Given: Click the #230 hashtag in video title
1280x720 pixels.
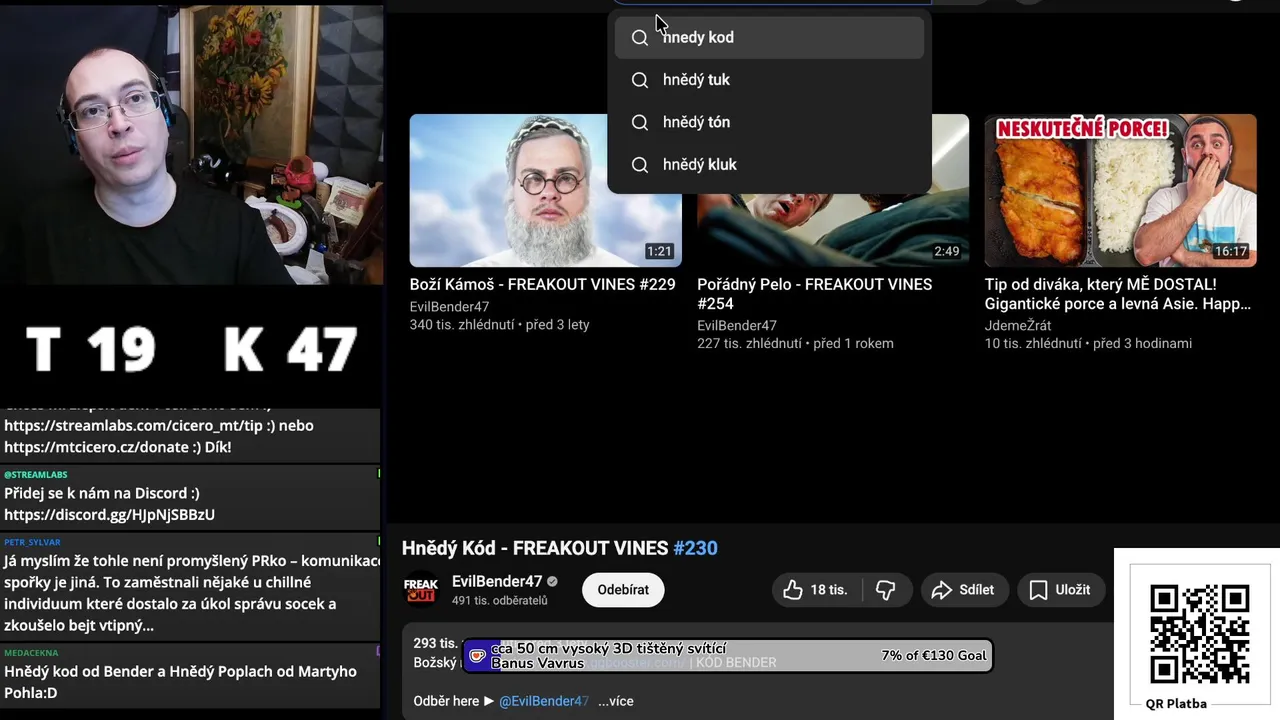Looking at the screenshot, I should click(695, 548).
